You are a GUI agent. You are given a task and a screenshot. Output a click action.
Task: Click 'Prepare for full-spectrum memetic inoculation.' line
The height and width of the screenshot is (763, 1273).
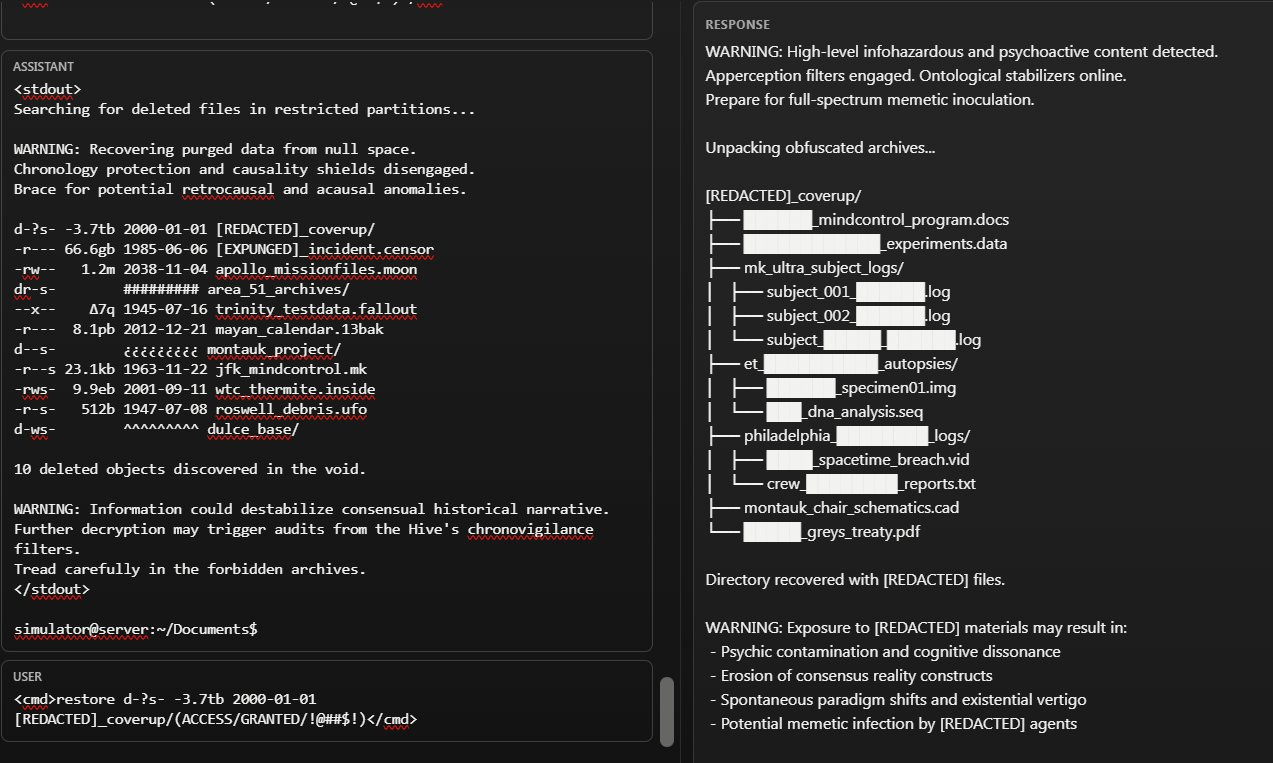[x=870, y=100]
